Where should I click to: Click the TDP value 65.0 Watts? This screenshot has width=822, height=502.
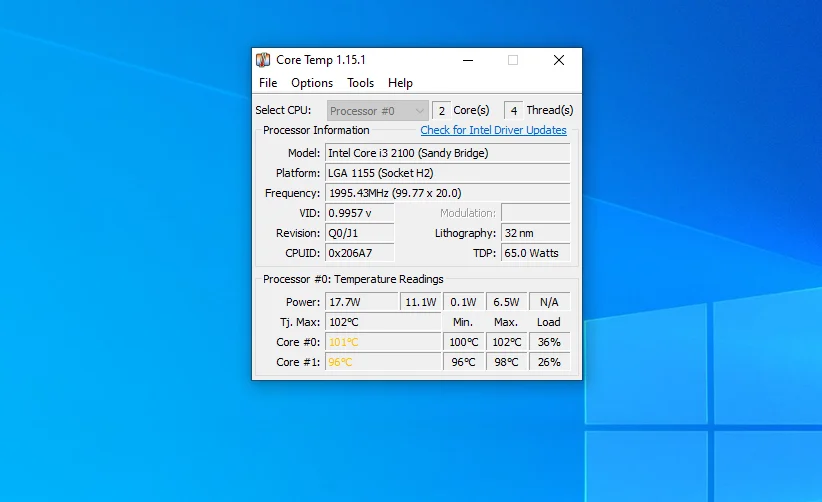[536, 253]
